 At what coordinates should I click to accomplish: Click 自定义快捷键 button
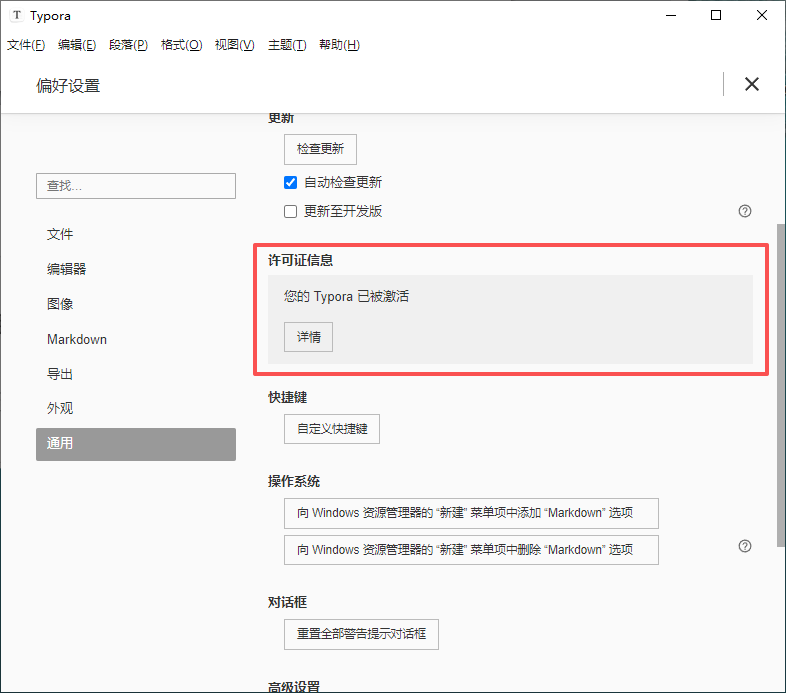(332, 429)
